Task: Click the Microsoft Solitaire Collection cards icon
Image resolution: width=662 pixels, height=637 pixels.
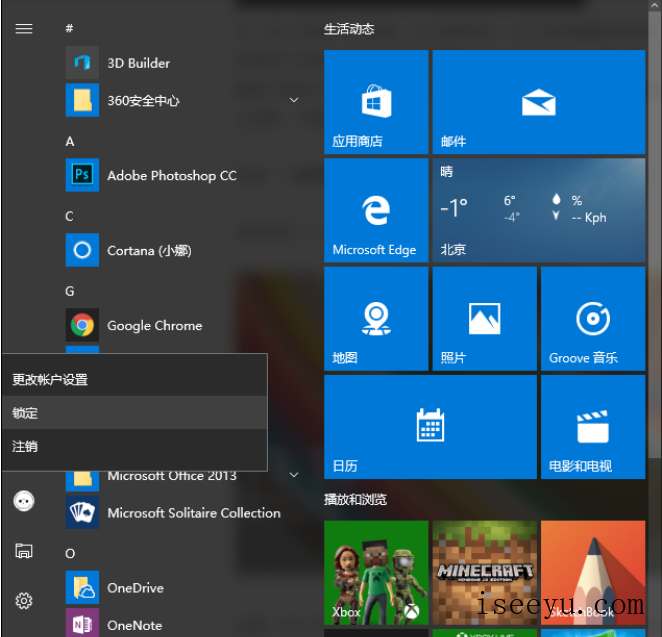Action: tap(82, 512)
